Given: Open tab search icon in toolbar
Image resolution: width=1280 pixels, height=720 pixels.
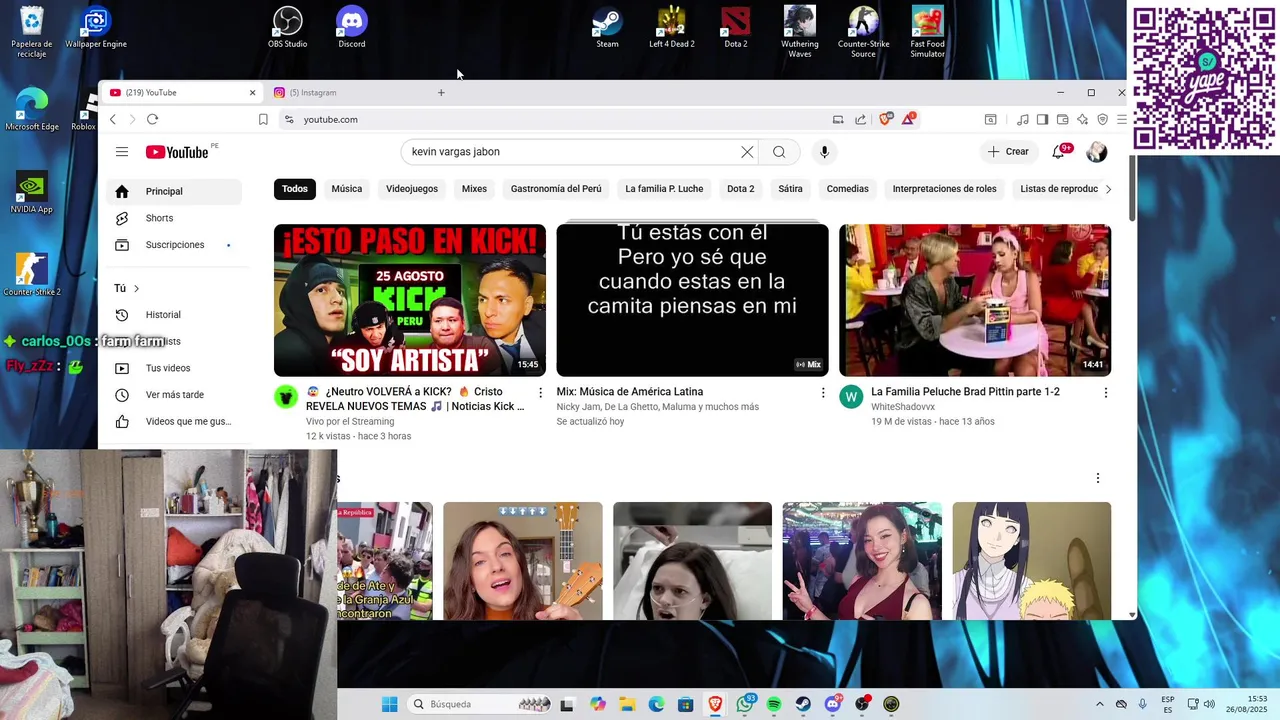Looking at the screenshot, I should pos(990,119).
